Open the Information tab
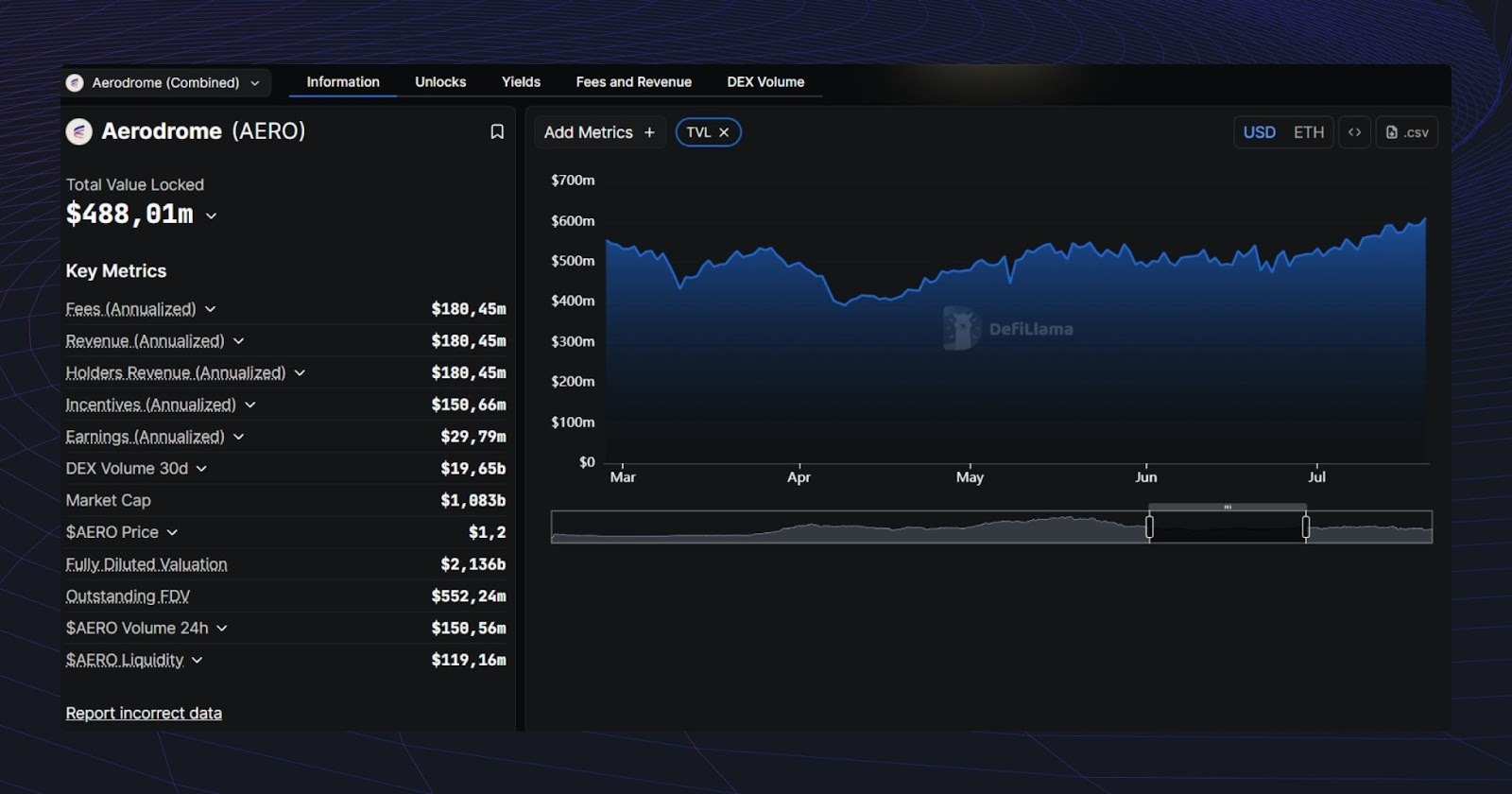Image resolution: width=1512 pixels, height=794 pixels. (x=343, y=82)
